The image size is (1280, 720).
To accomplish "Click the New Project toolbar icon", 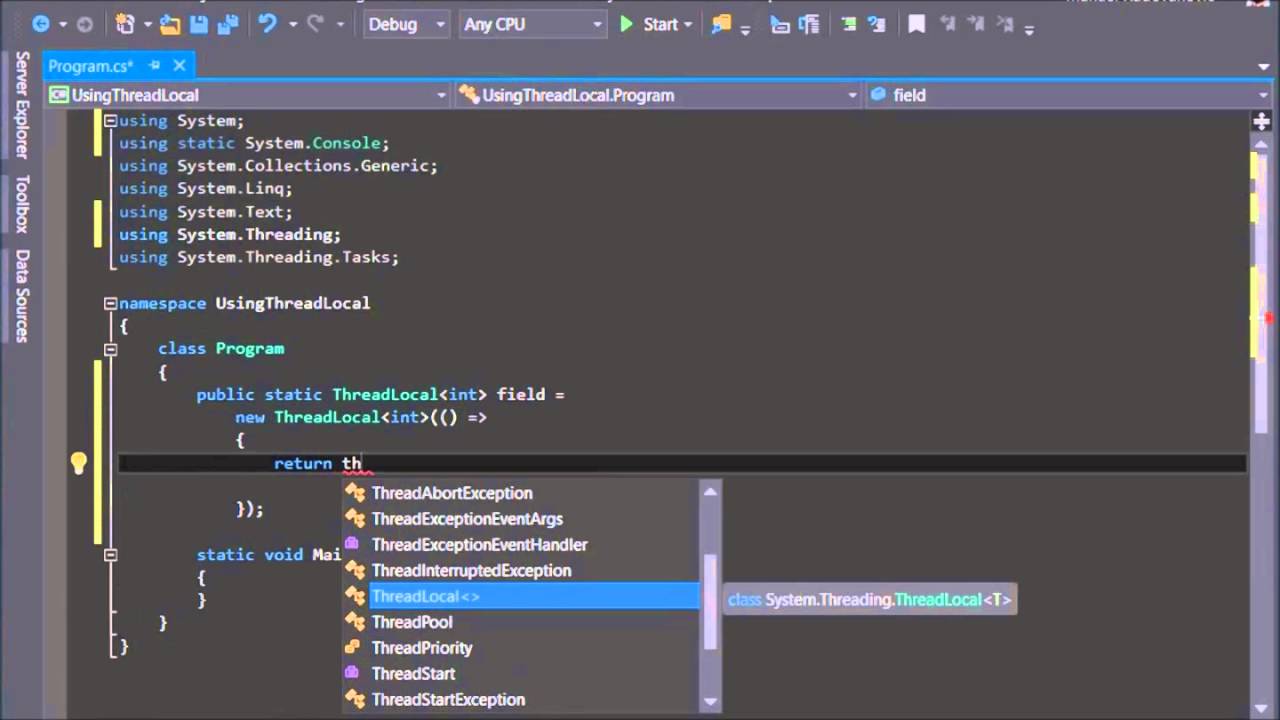I will coord(125,24).
